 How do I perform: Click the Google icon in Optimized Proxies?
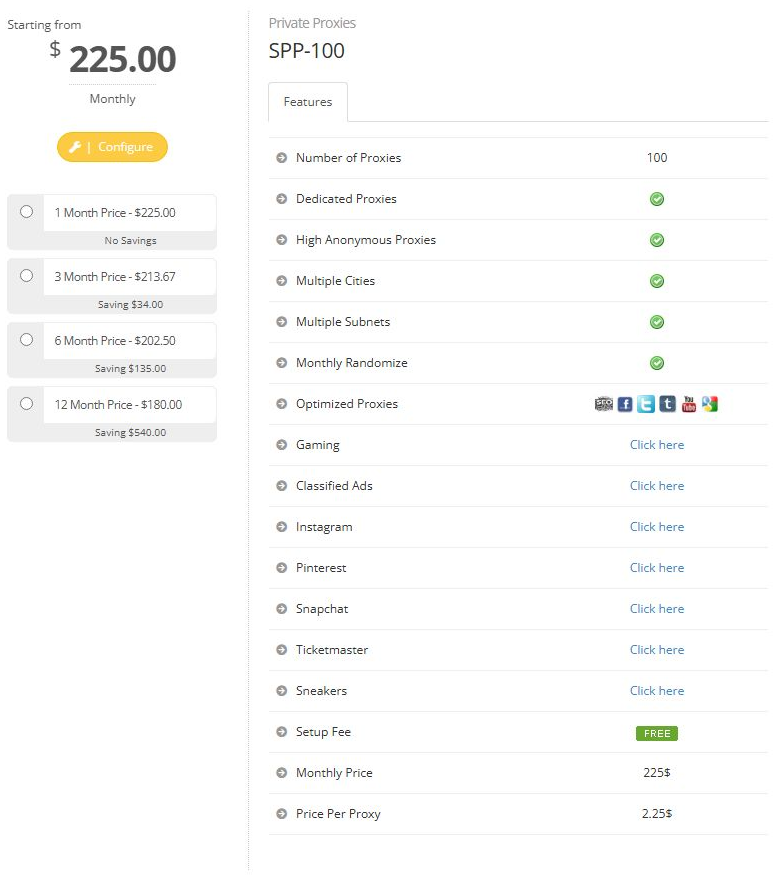(x=710, y=404)
